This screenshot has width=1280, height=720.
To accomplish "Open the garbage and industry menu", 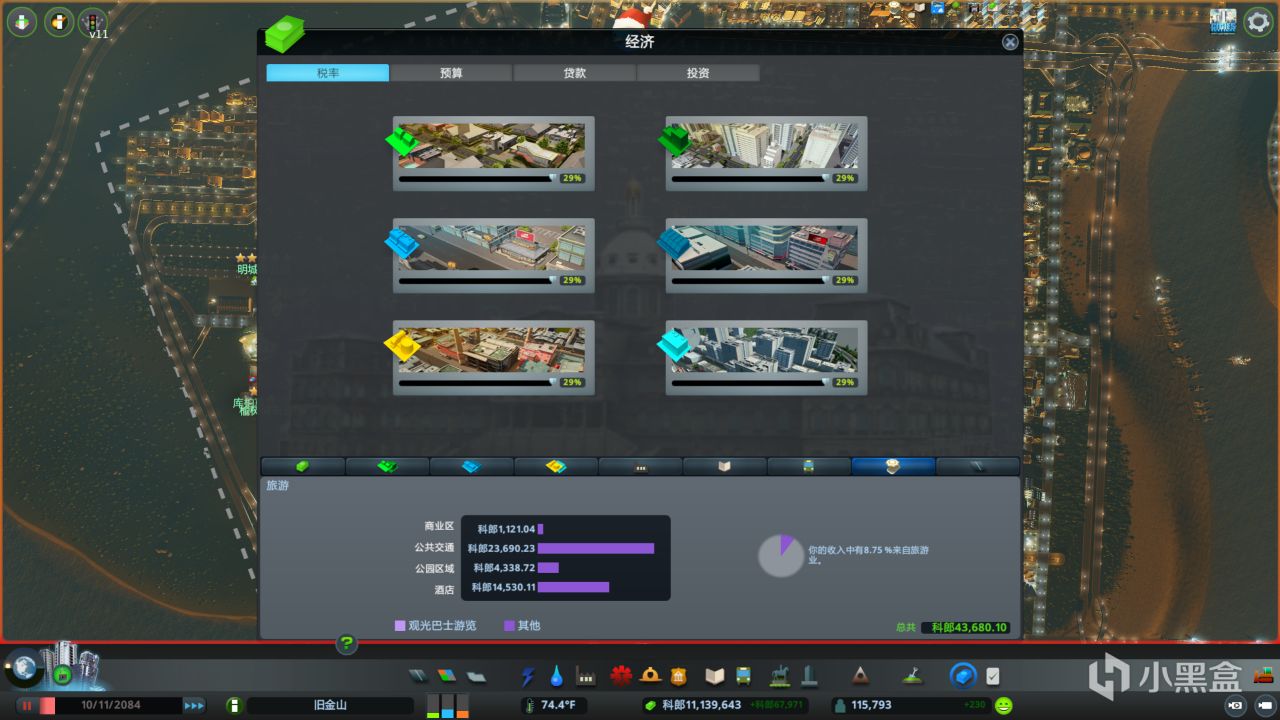I will click(586, 677).
